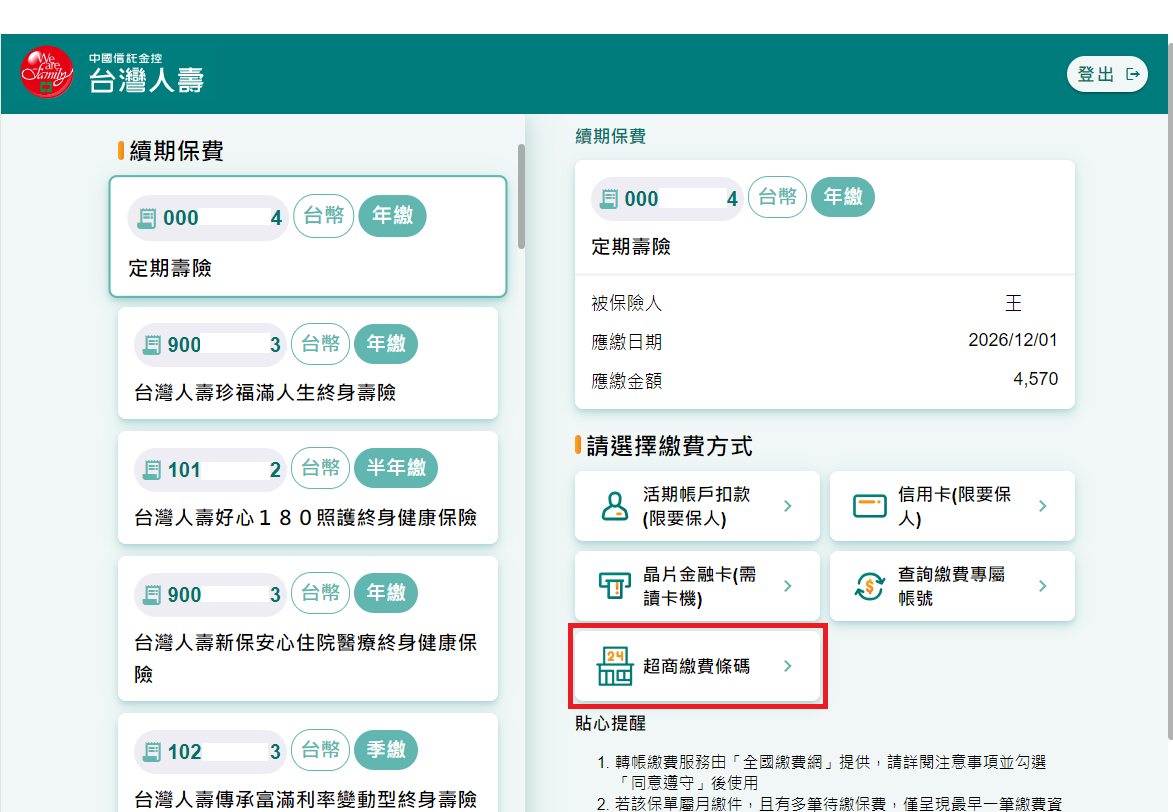Click the amount due value 4,570
This screenshot has height=812, width=1173.
(x=1036, y=379)
